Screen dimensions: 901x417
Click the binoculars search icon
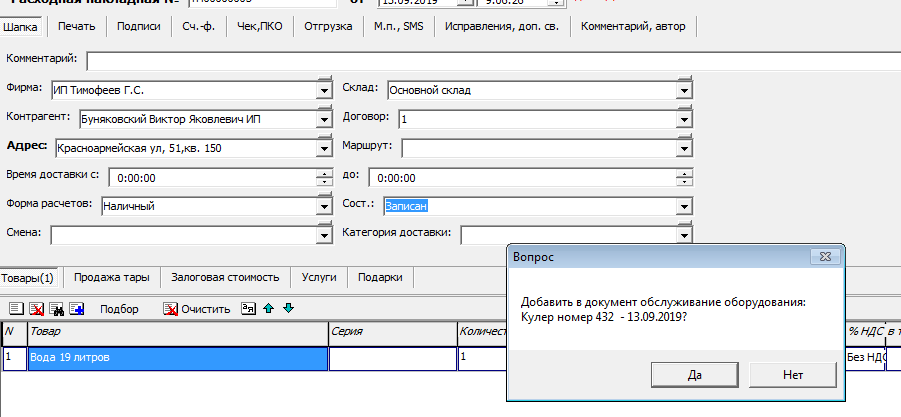57,309
